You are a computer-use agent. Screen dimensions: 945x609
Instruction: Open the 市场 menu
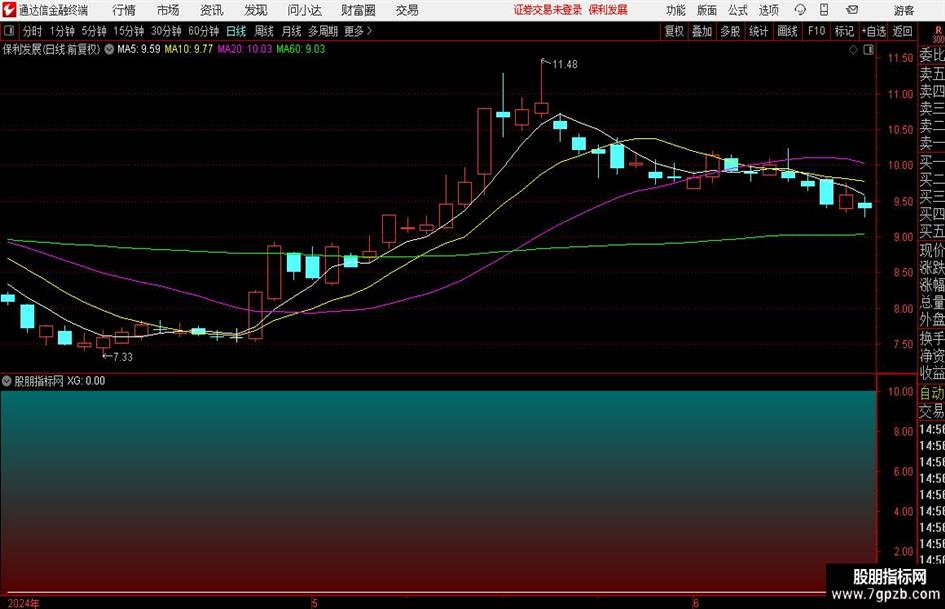[x=168, y=10]
